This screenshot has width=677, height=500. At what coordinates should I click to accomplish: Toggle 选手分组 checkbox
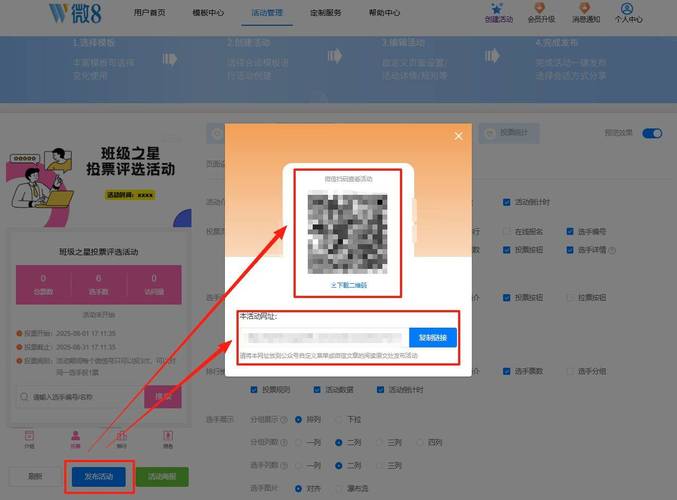pos(570,371)
